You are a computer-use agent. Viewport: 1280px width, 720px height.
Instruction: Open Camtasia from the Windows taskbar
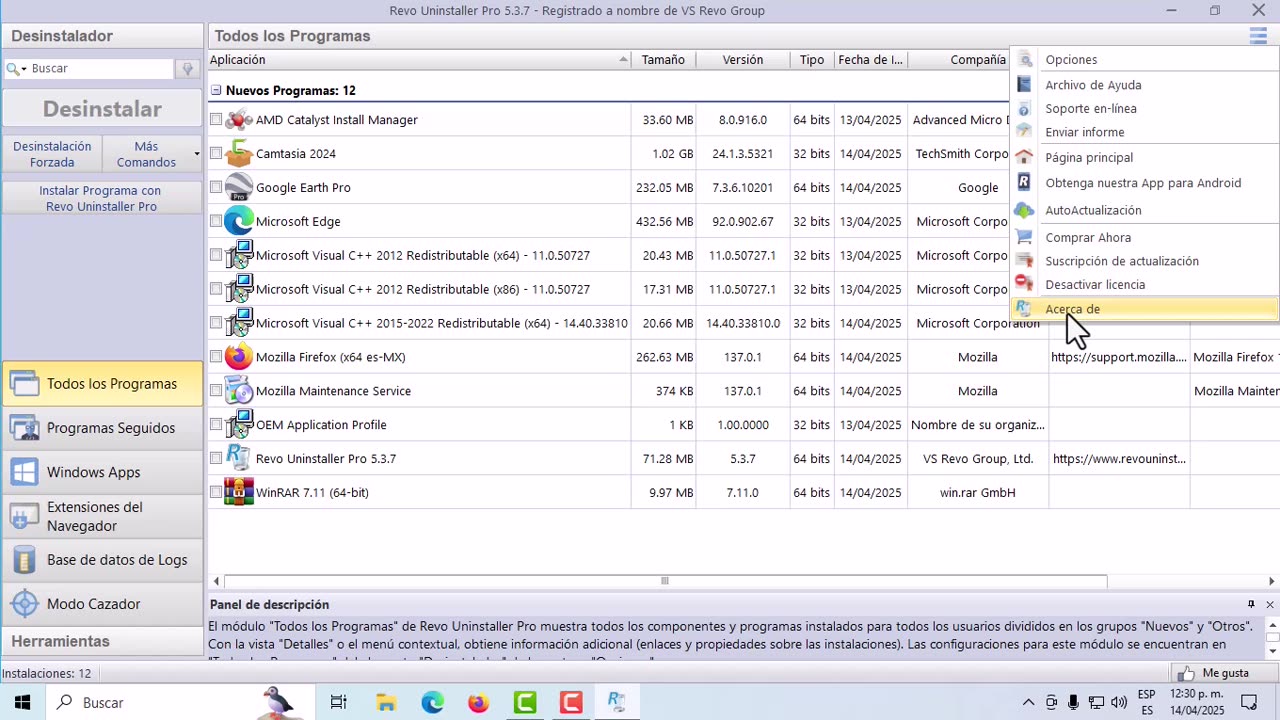(x=571, y=703)
